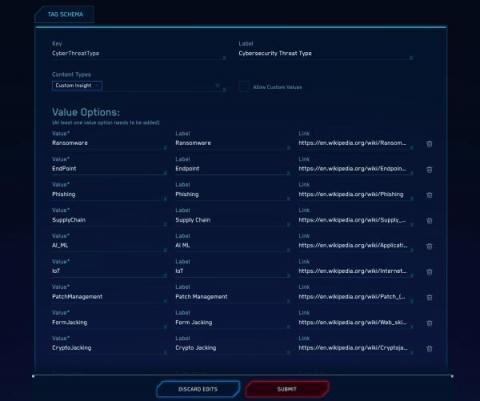This screenshot has height=401, width=480.
Task: Open the Content Types dropdown
Action: click(x=139, y=86)
